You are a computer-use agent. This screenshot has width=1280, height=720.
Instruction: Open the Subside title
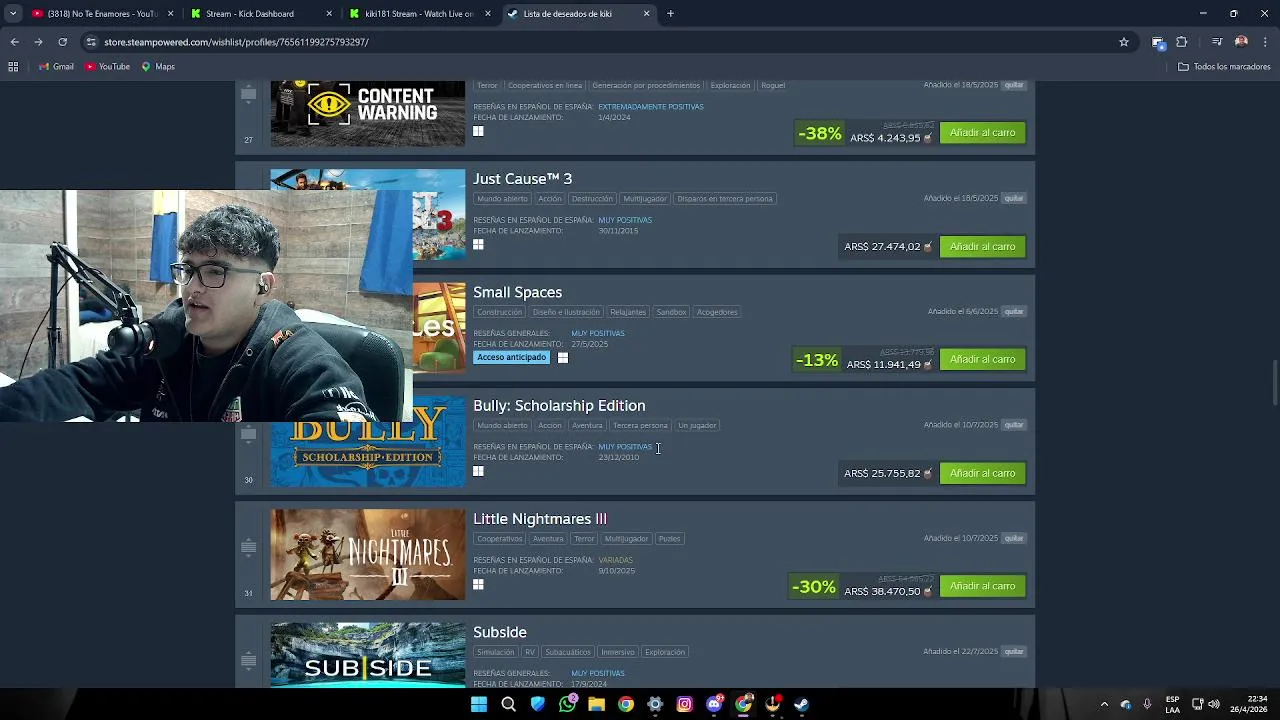click(x=500, y=632)
